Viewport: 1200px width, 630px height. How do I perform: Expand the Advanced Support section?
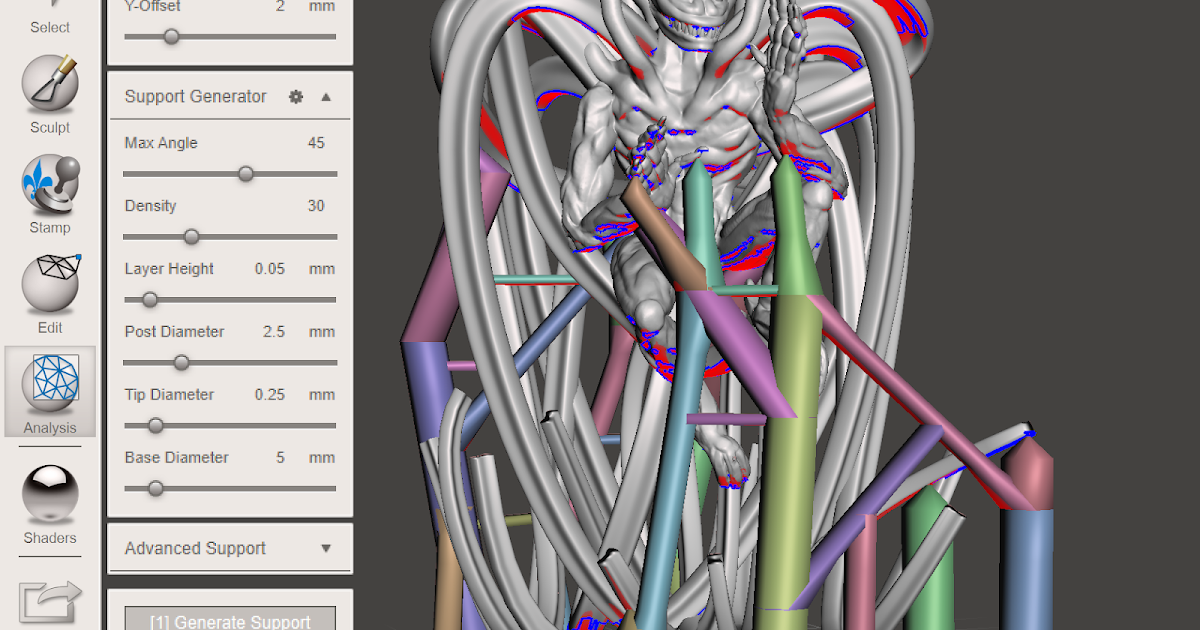pos(325,548)
